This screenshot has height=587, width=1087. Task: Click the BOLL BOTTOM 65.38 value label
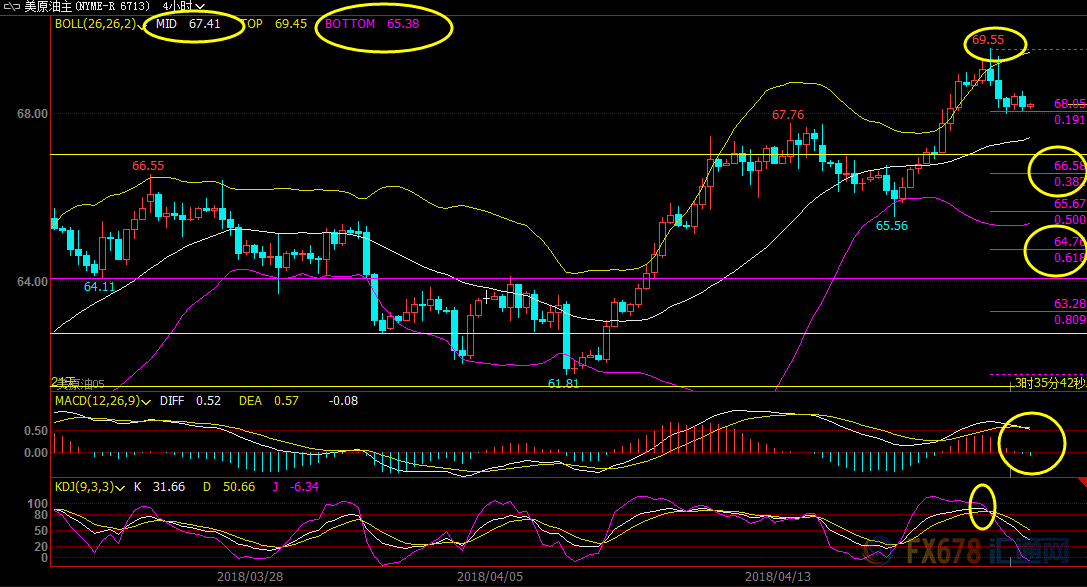386,23
